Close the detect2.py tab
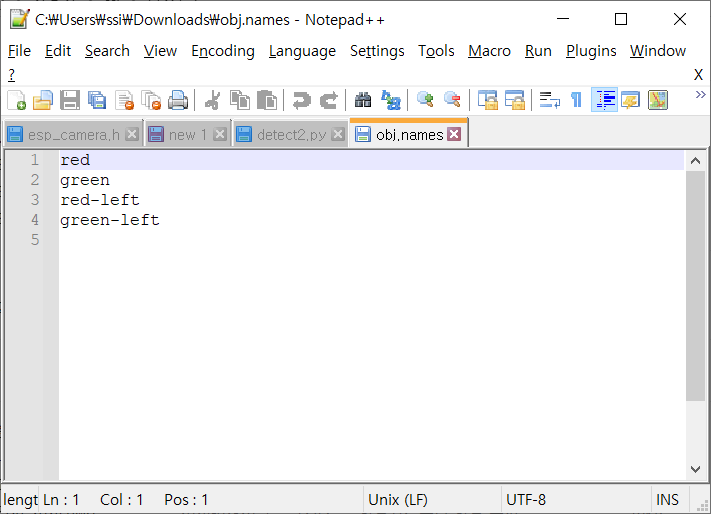The image size is (711, 514). [338, 134]
